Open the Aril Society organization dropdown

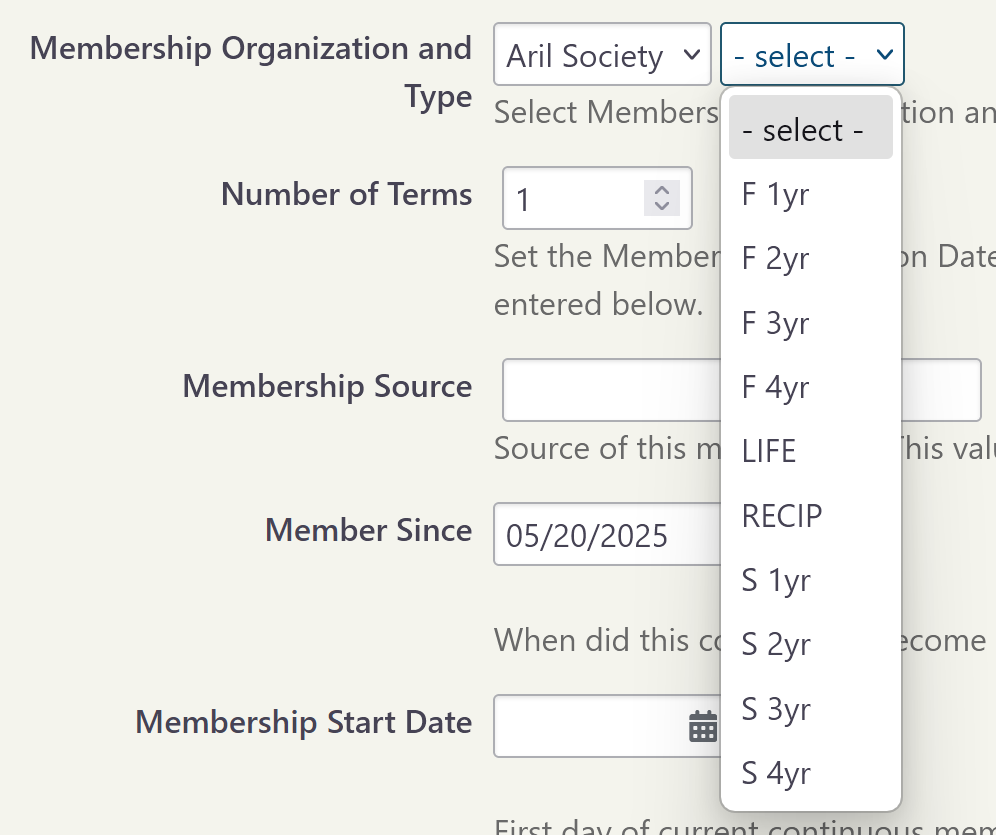(x=602, y=55)
